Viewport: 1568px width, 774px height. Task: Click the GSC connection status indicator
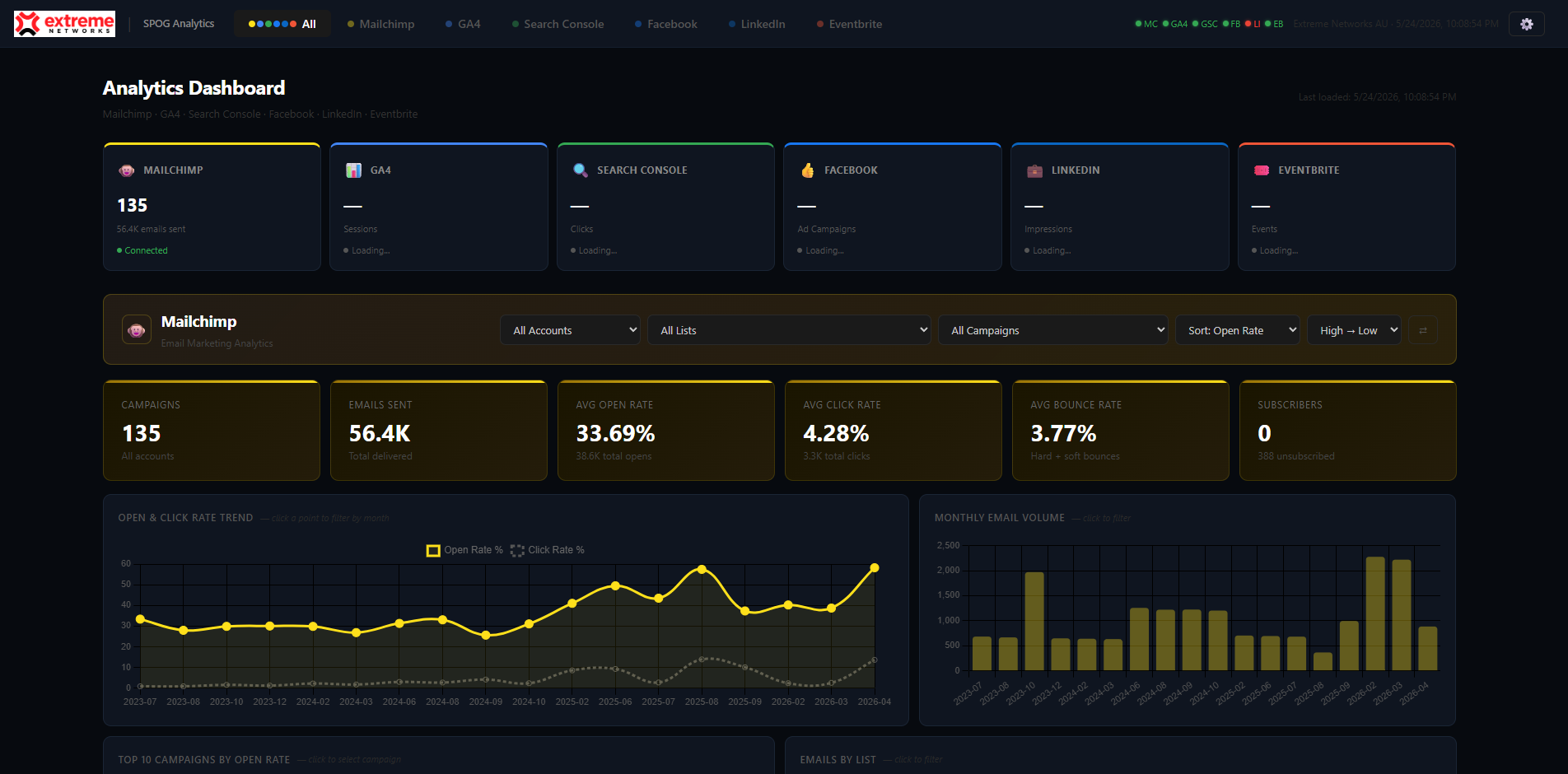1205,24
